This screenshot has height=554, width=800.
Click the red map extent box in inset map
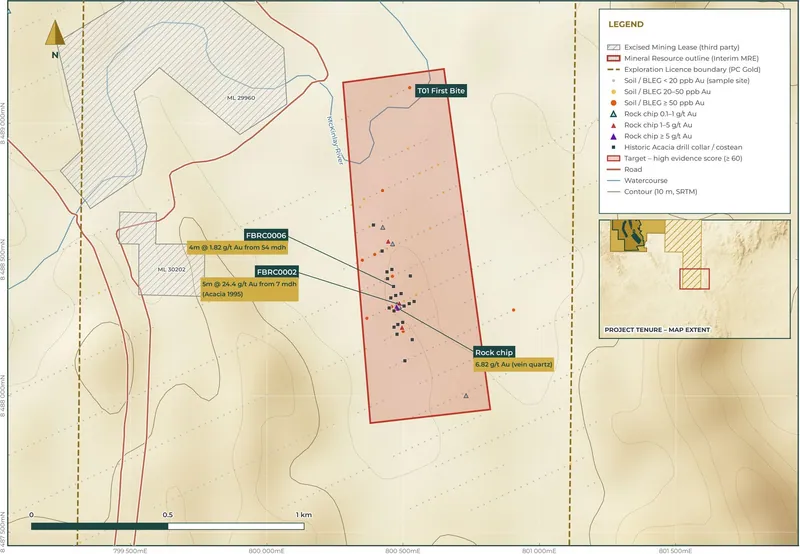[694, 279]
